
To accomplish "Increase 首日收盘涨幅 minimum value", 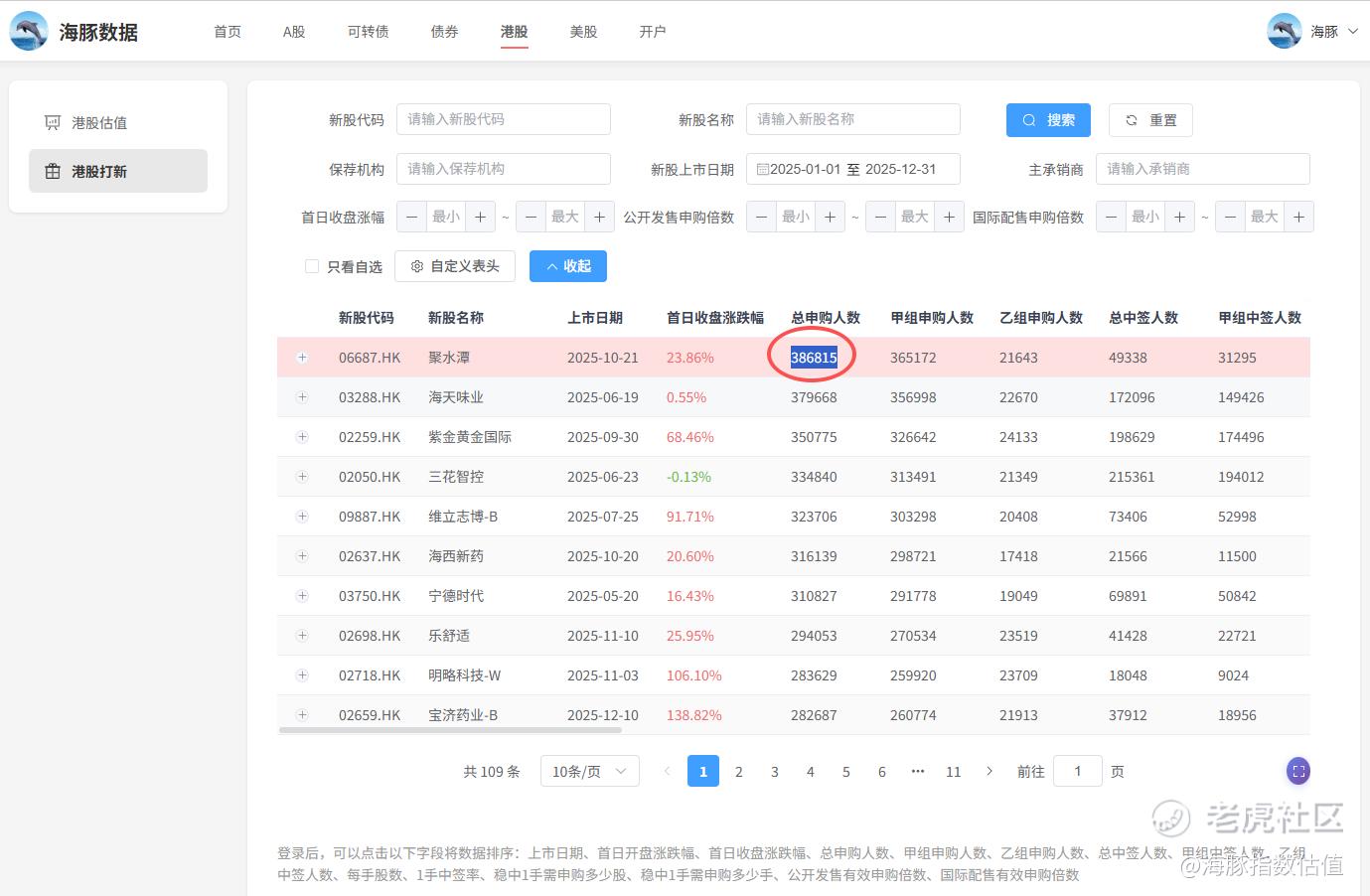I will (480, 217).
